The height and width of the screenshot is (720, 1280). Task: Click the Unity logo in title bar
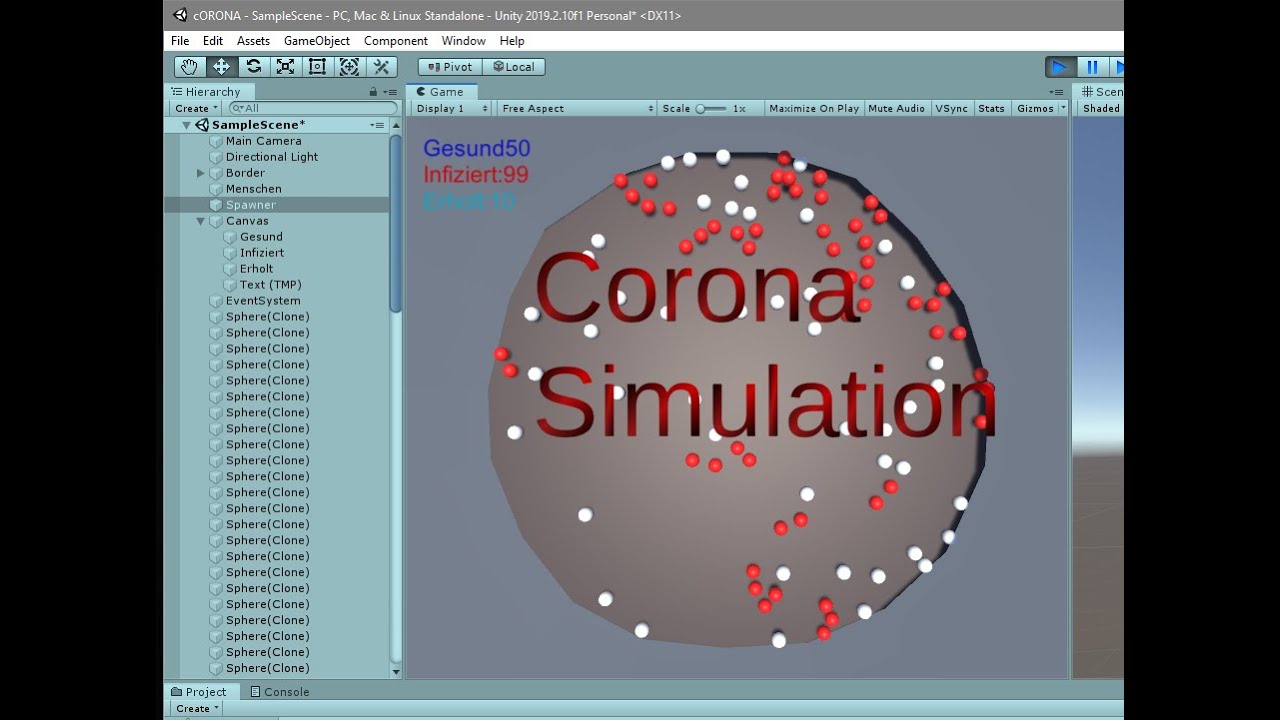[180, 15]
